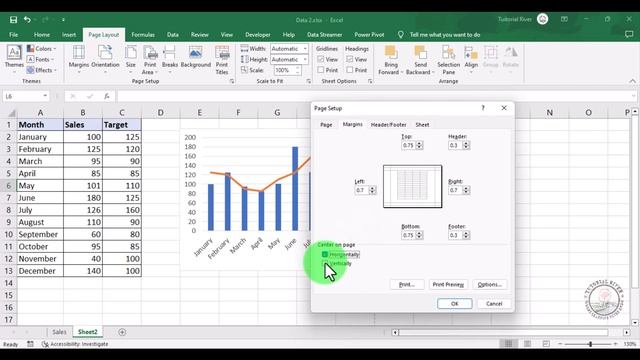Click the Options... button
Viewport: 640px width, 360px height.
(490, 284)
